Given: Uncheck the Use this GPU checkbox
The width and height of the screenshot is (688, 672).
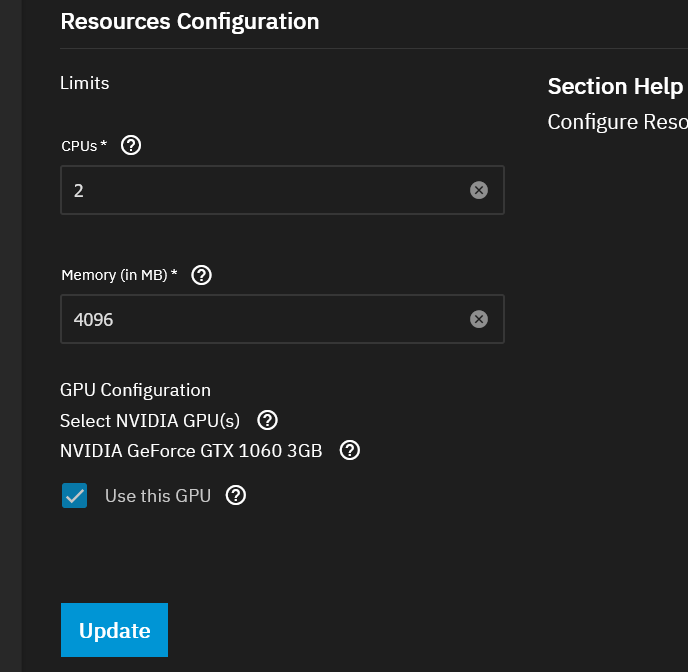Looking at the screenshot, I should click(x=75, y=495).
